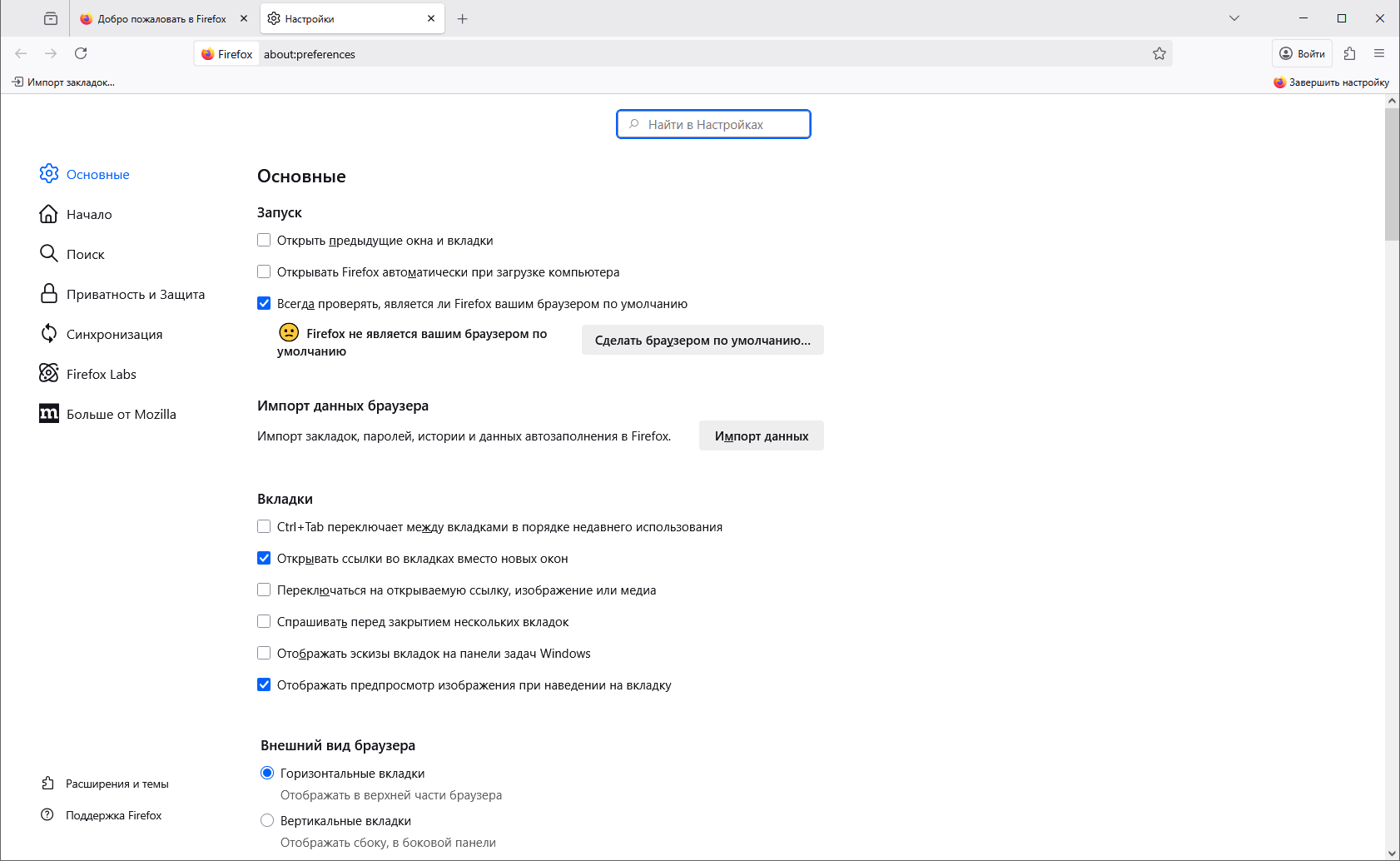1400x861 pixels.
Task: Open the Firefox hamburger application menu
Action: tap(1379, 53)
